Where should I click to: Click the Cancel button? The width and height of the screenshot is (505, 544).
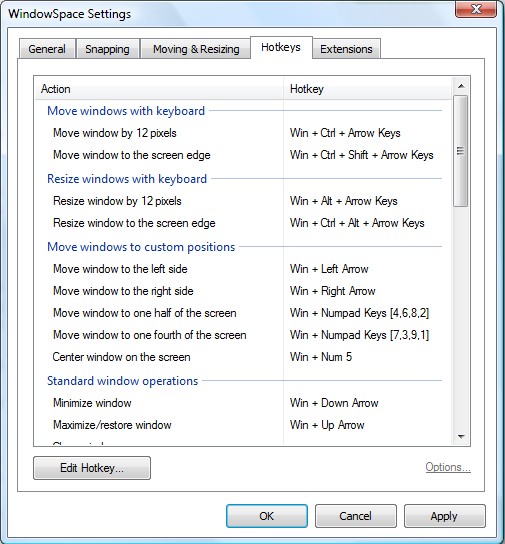[356, 516]
